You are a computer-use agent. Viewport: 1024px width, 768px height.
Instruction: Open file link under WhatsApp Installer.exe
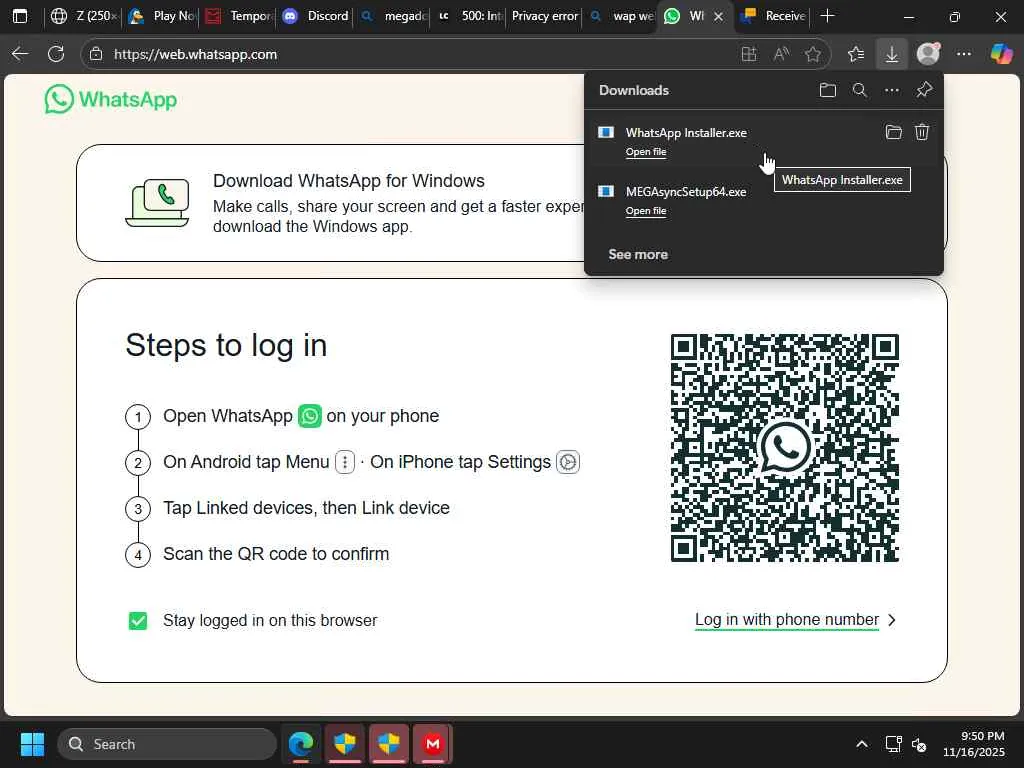646,152
